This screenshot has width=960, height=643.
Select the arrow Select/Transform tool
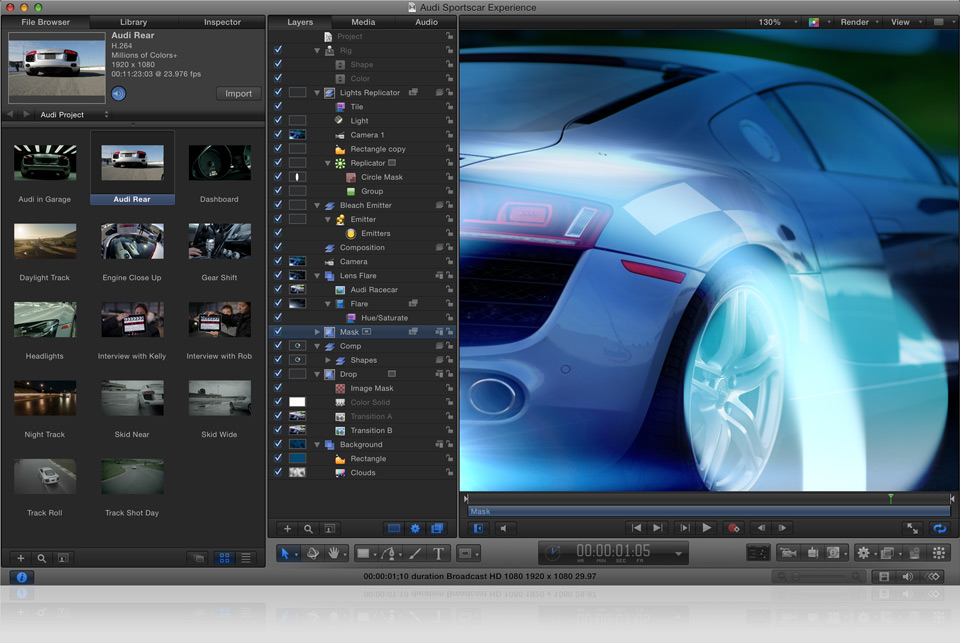pyautogui.click(x=285, y=554)
